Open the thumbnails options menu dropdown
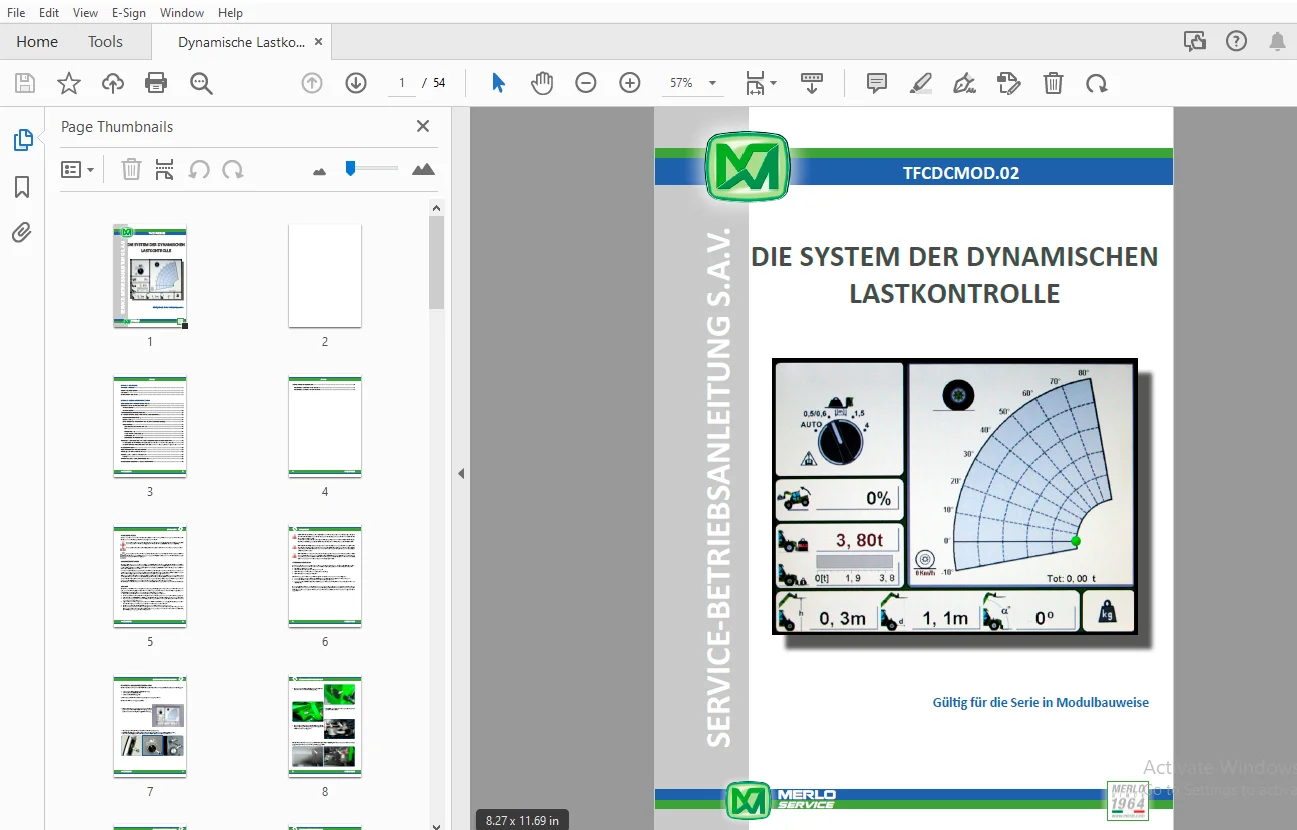This screenshot has width=1297, height=830. pos(77,169)
